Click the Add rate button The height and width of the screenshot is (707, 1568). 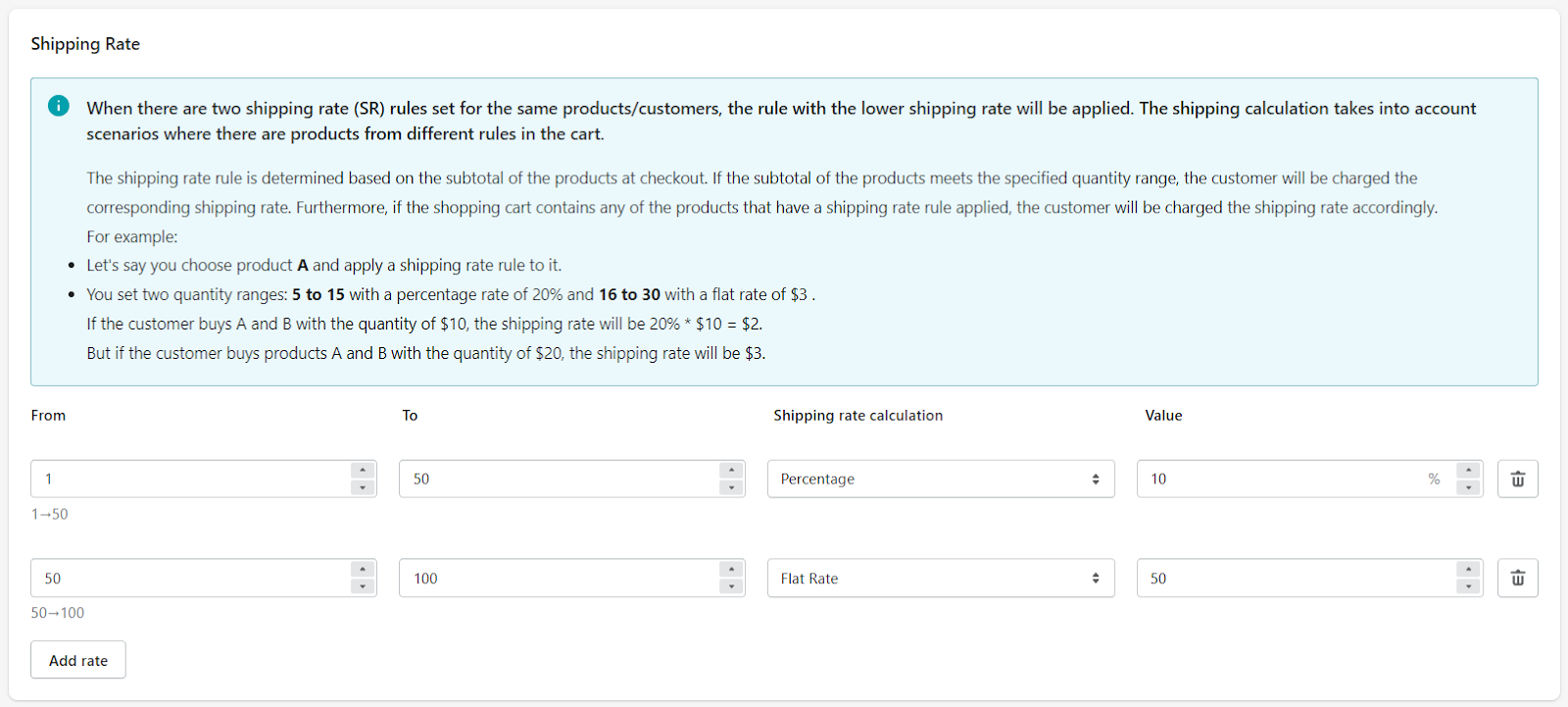[78, 660]
